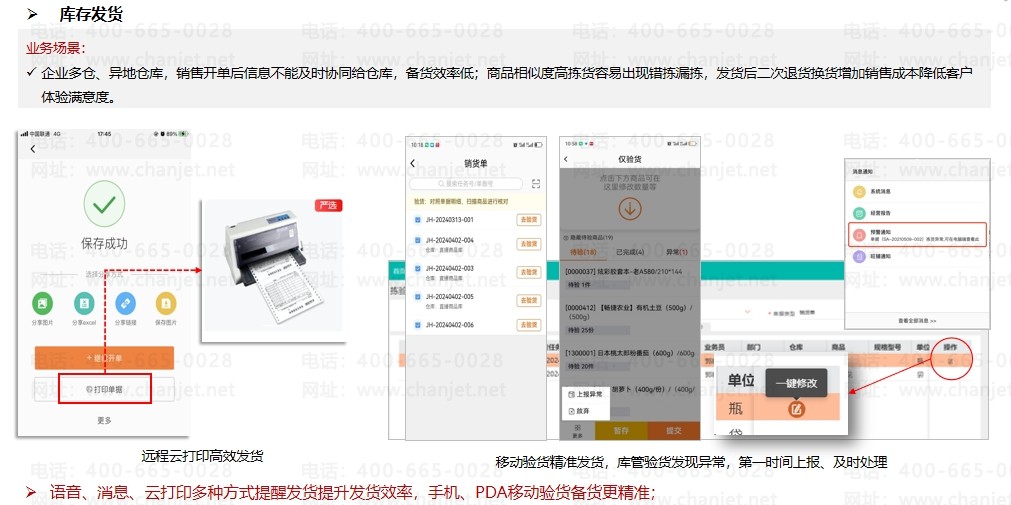Click 去验货 for JH-20240402-005
Viewport: 1011px width, 505px height.
pyautogui.click(x=529, y=301)
